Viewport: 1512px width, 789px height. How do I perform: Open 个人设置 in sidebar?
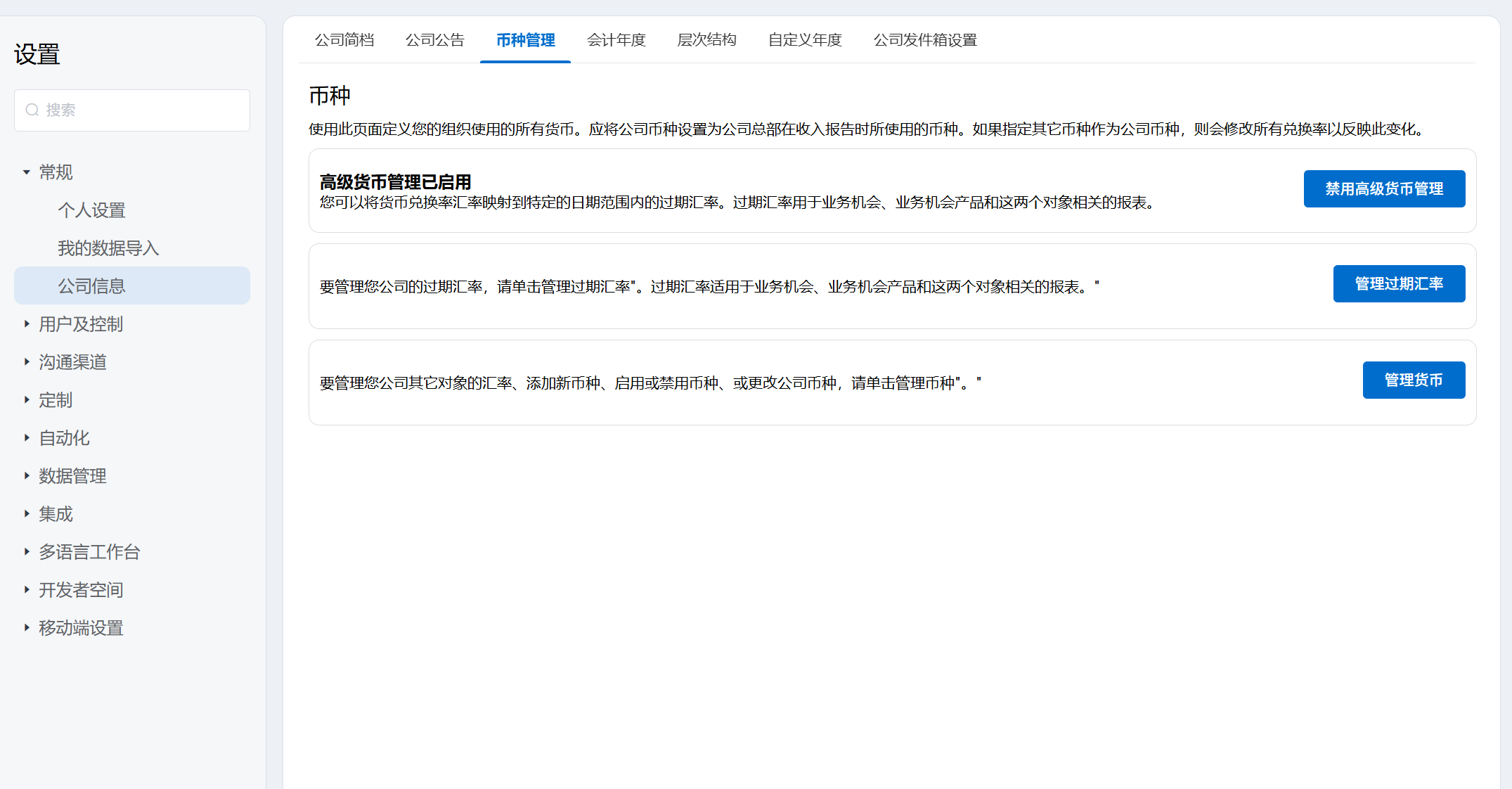click(x=91, y=210)
